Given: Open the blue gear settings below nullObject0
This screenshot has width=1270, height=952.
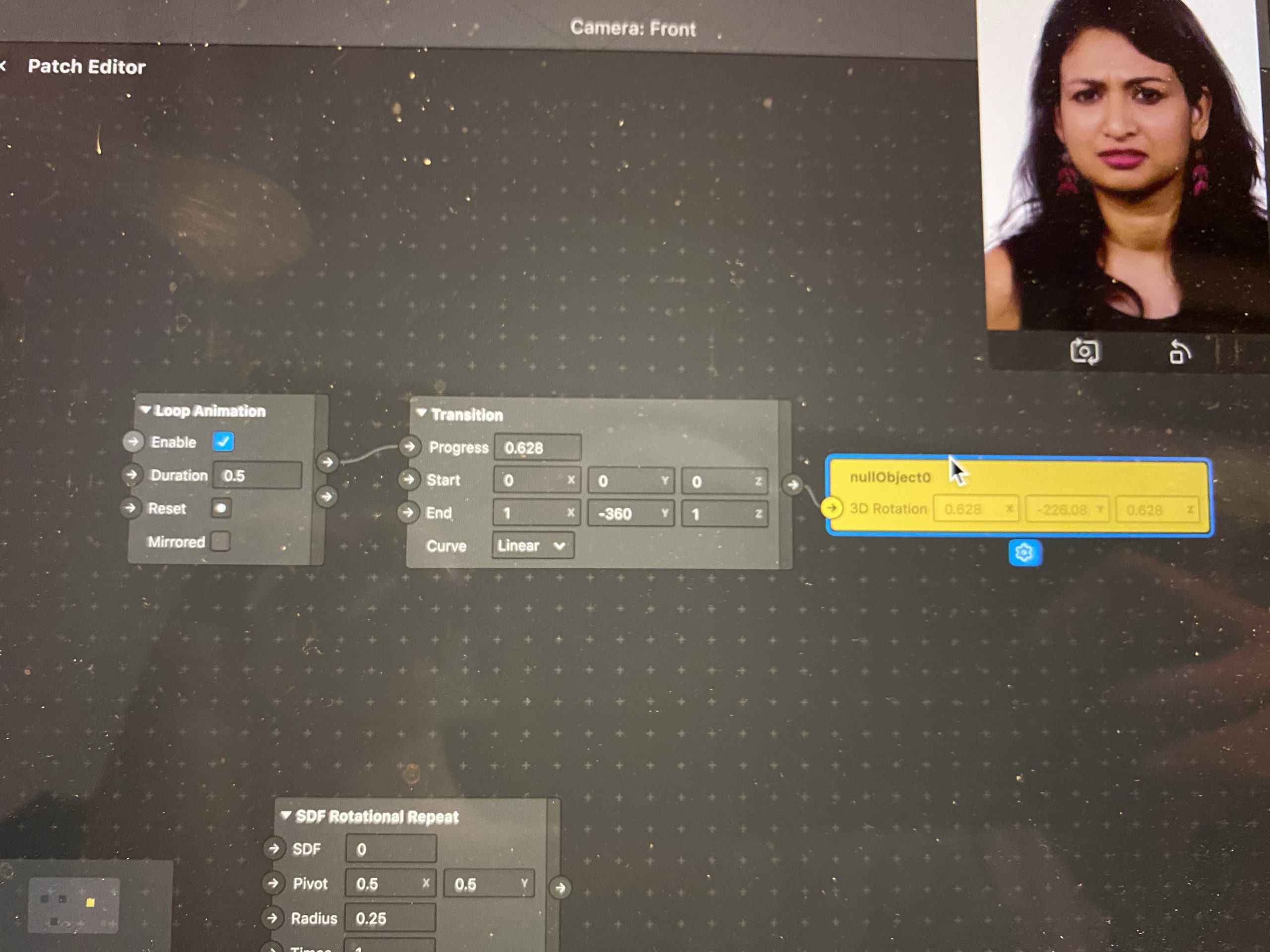Looking at the screenshot, I should click(1025, 553).
